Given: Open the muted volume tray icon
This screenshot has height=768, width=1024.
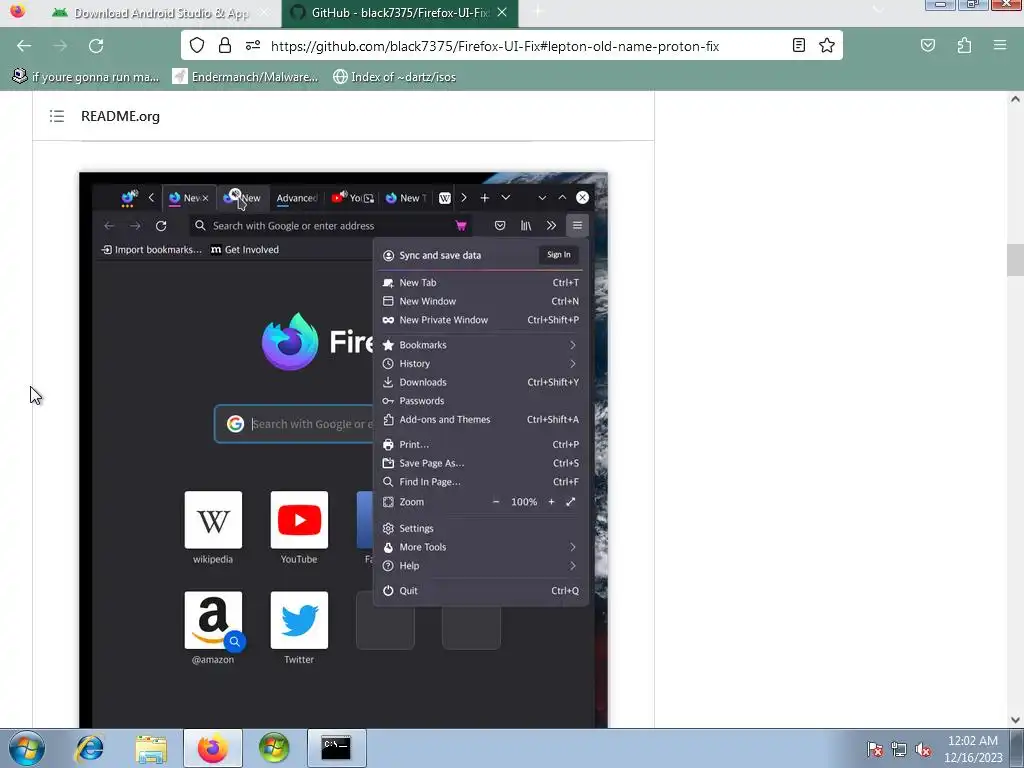Looking at the screenshot, I should pyautogui.click(x=923, y=749).
